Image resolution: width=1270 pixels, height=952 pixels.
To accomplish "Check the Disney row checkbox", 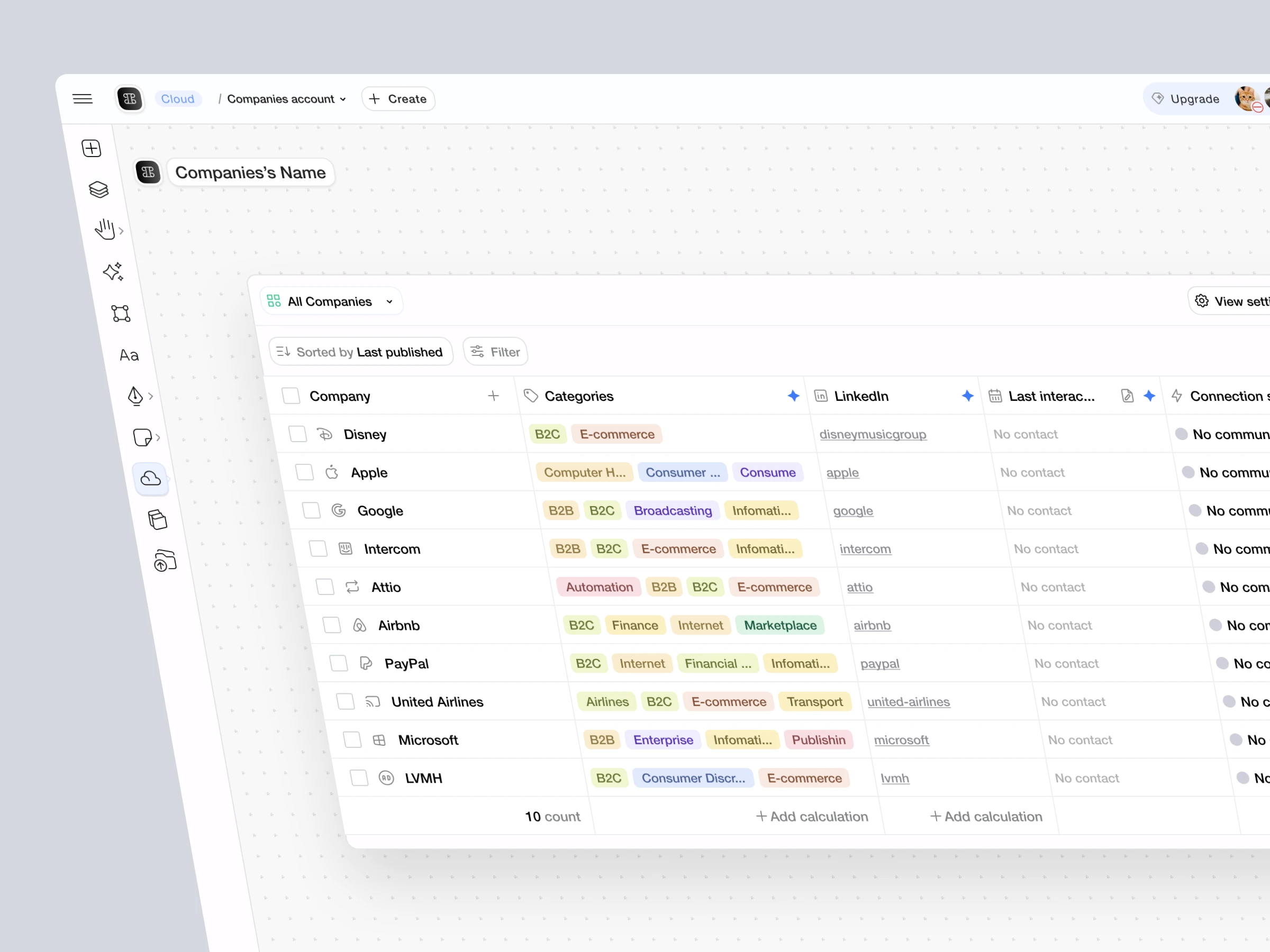I will coord(297,434).
